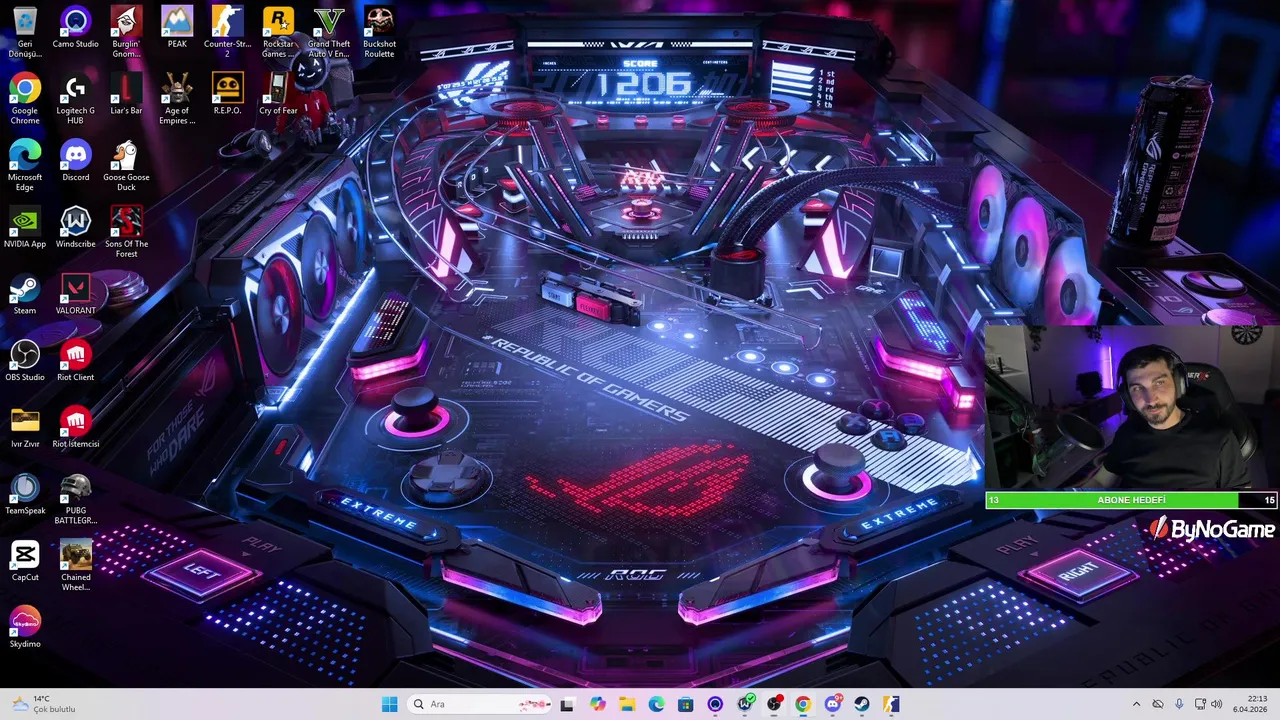Select the Rockstar Games Launcher desktop icon
The height and width of the screenshot is (720, 1280).
click(x=278, y=32)
